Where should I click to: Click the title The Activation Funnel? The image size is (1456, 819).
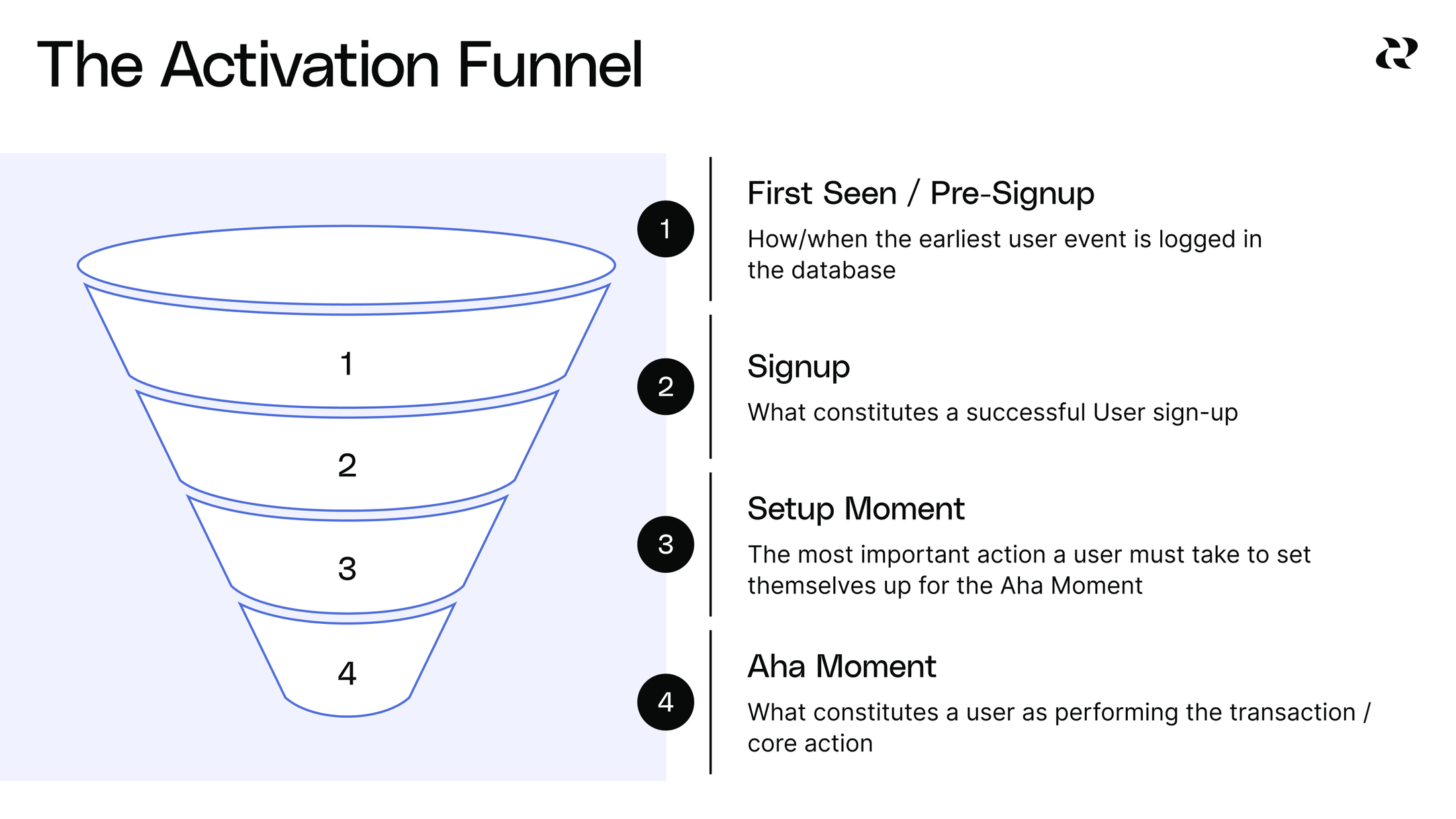point(340,64)
